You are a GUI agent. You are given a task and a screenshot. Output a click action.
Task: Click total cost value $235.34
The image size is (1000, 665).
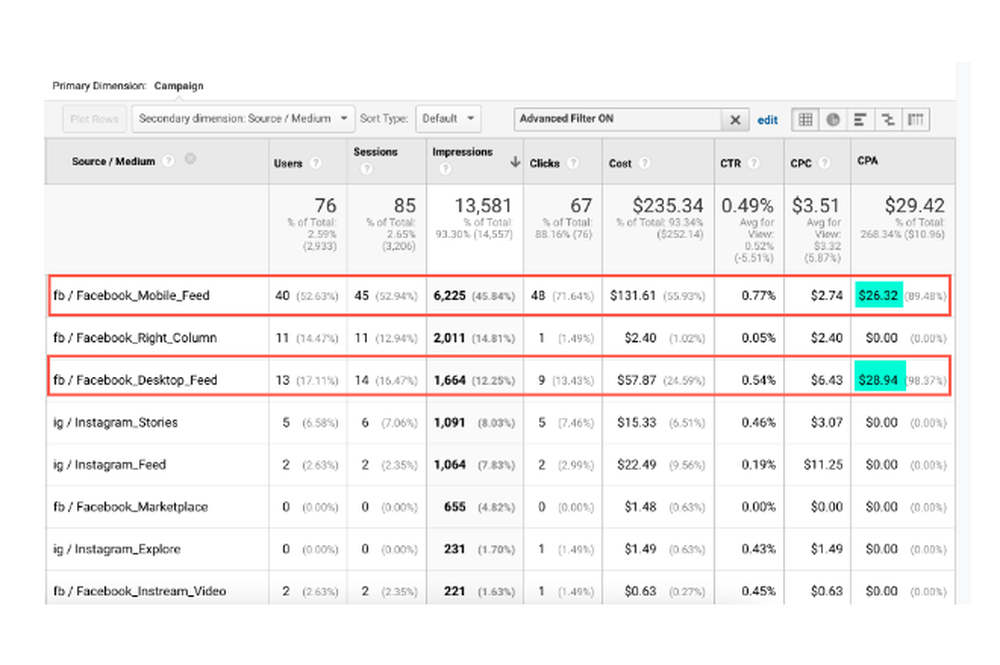click(668, 205)
